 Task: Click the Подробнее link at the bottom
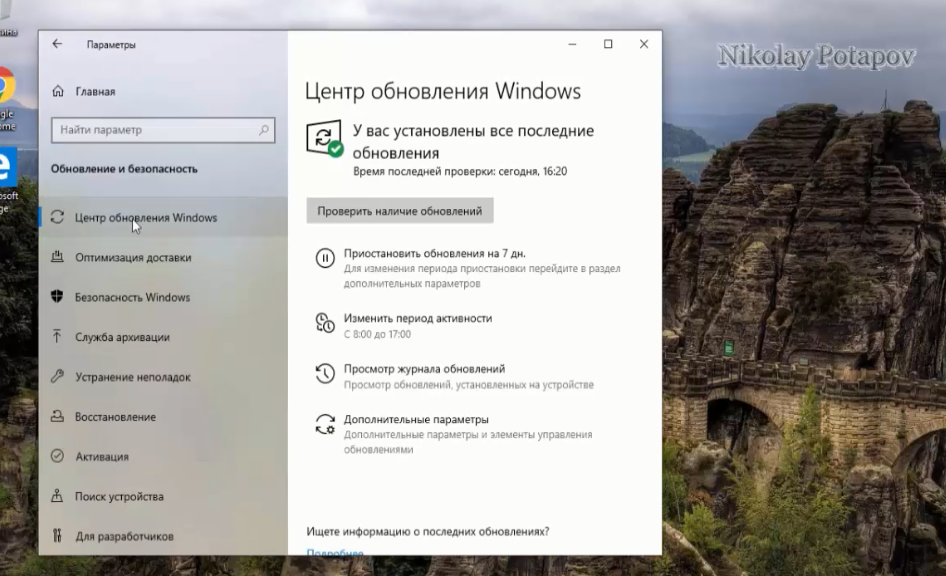(335, 551)
